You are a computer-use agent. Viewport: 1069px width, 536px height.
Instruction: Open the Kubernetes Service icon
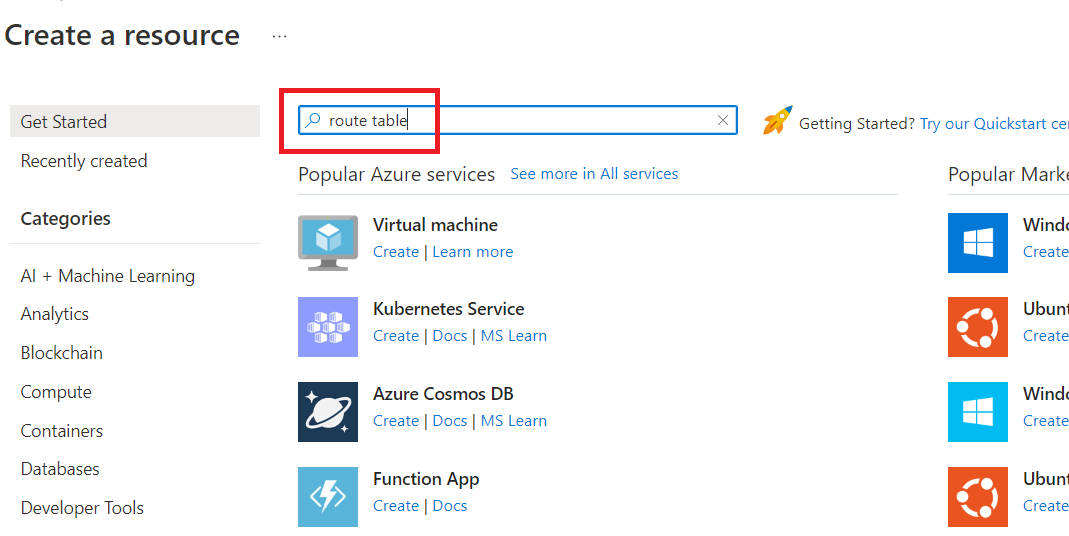(x=328, y=327)
